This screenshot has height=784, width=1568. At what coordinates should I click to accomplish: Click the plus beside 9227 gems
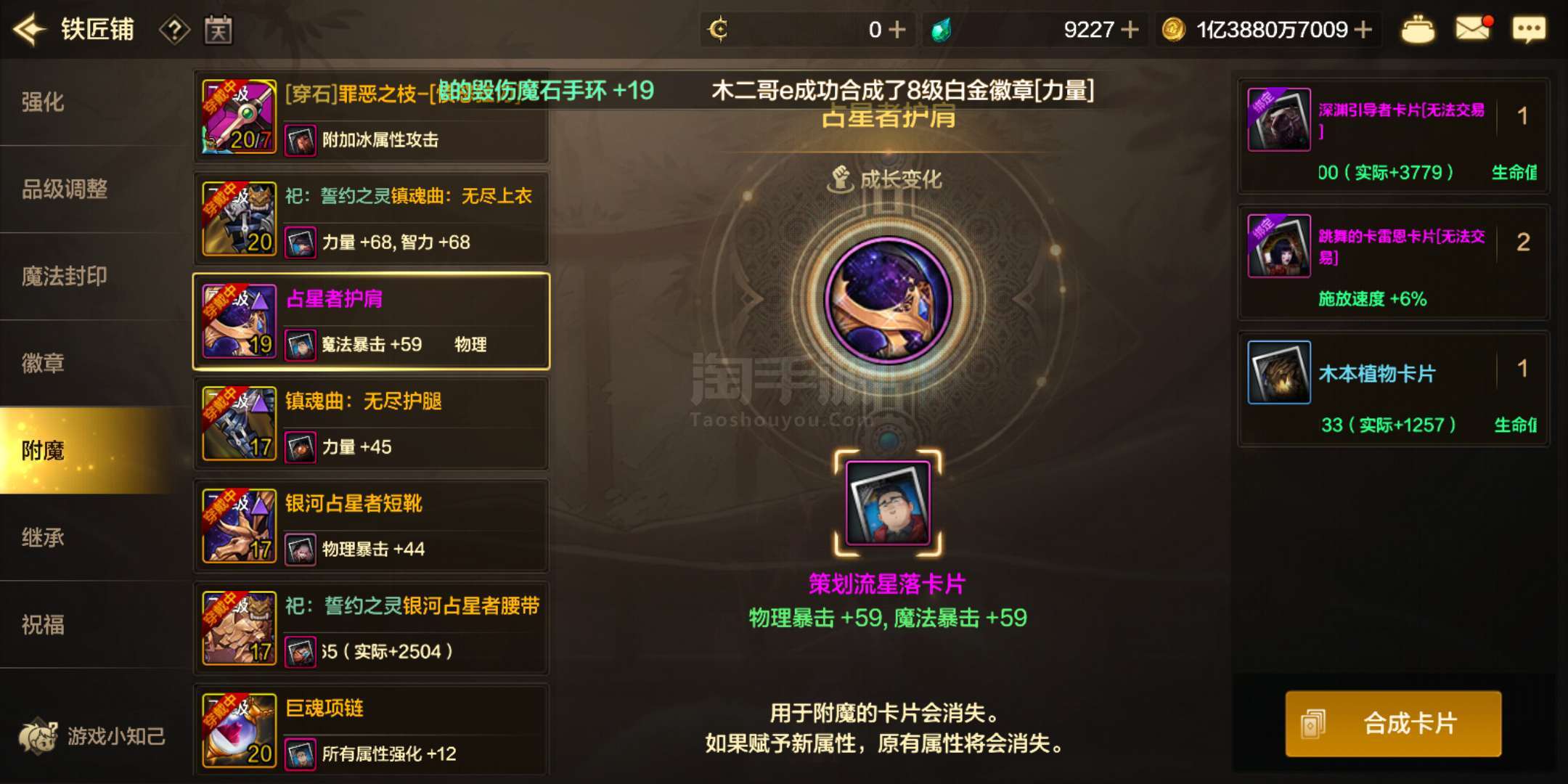(x=1130, y=30)
